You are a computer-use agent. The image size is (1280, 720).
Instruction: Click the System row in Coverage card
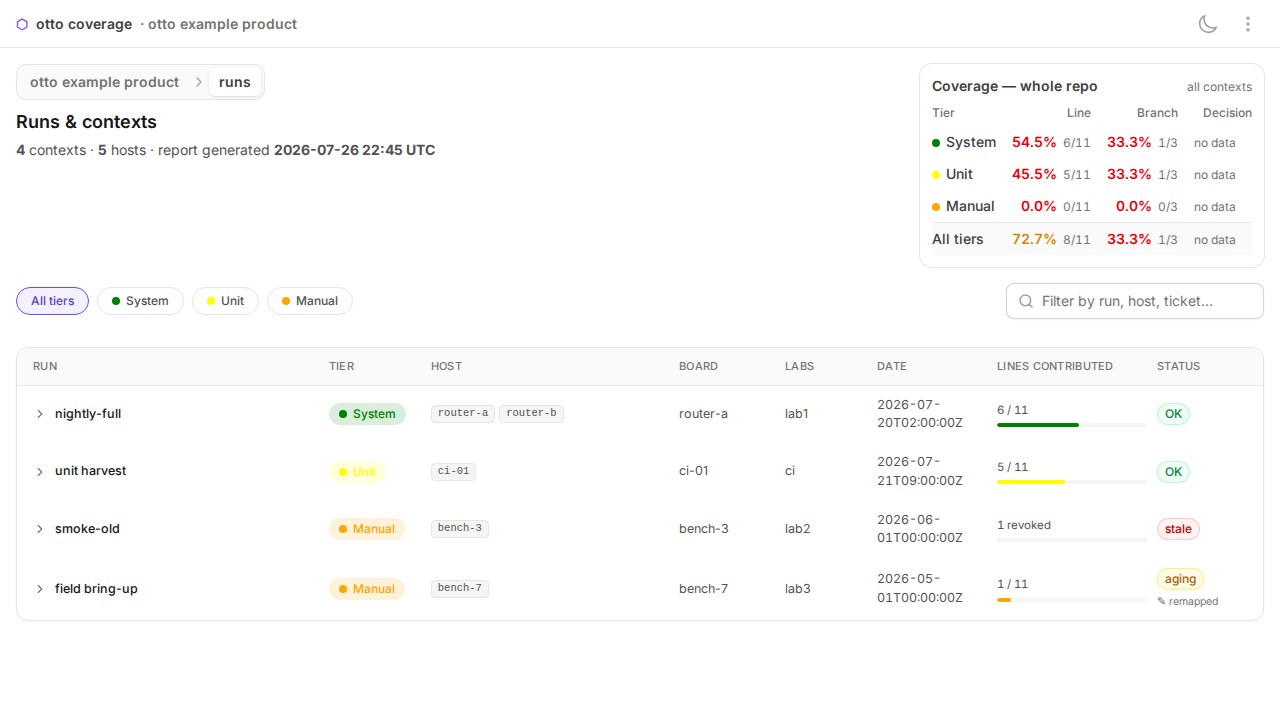[1092, 143]
